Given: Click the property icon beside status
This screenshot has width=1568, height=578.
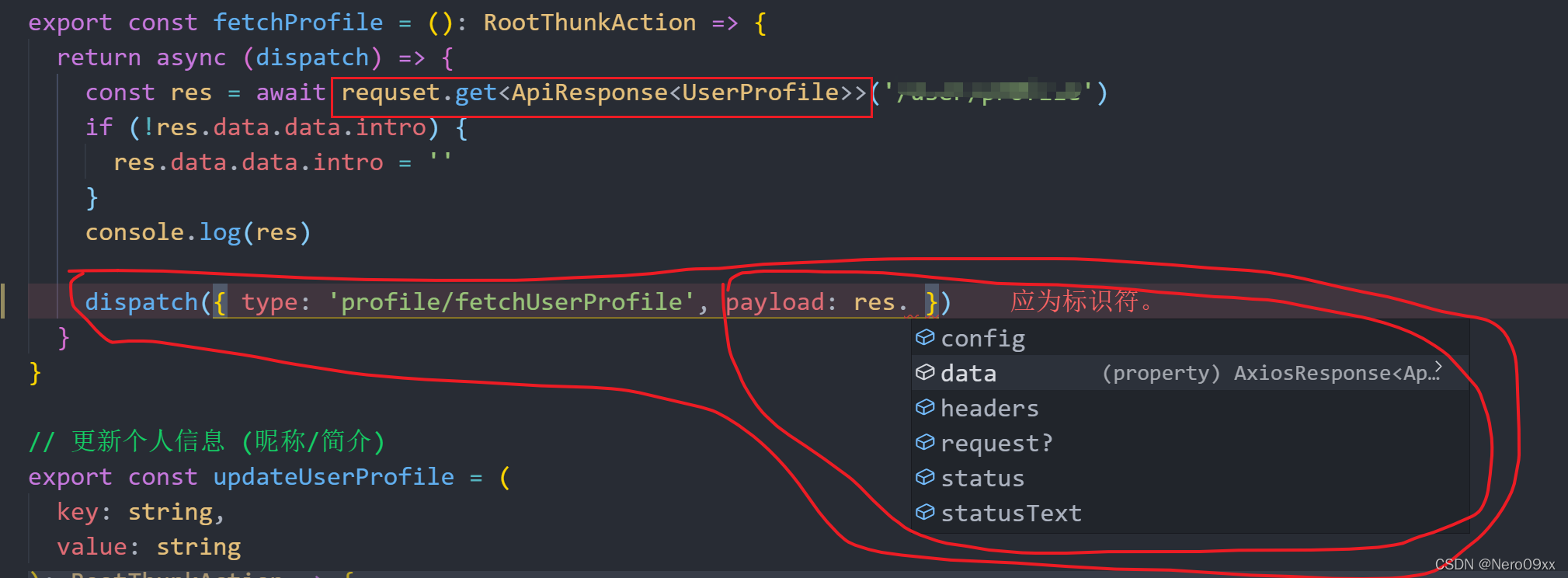Looking at the screenshot, I should 925,477.
